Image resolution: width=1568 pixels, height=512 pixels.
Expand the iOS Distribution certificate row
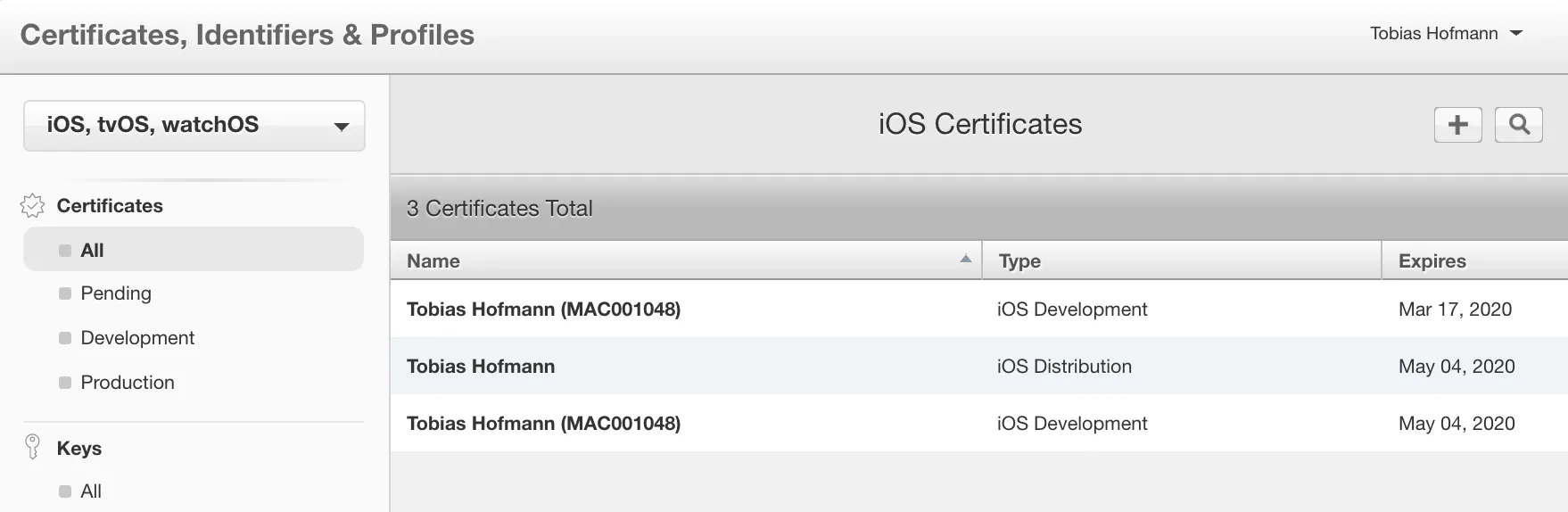coord(481,367)
